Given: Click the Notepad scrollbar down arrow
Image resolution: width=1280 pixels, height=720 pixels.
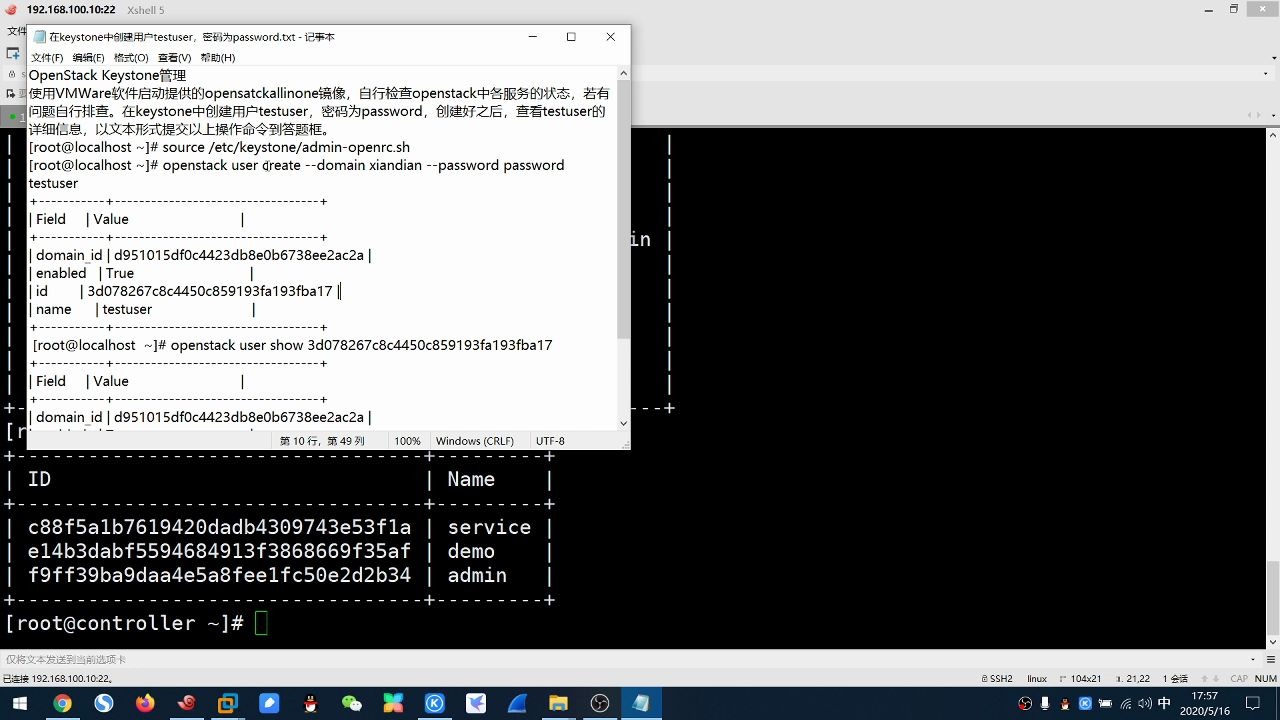Looking at the screenshot, I should (x=624, y=423).
